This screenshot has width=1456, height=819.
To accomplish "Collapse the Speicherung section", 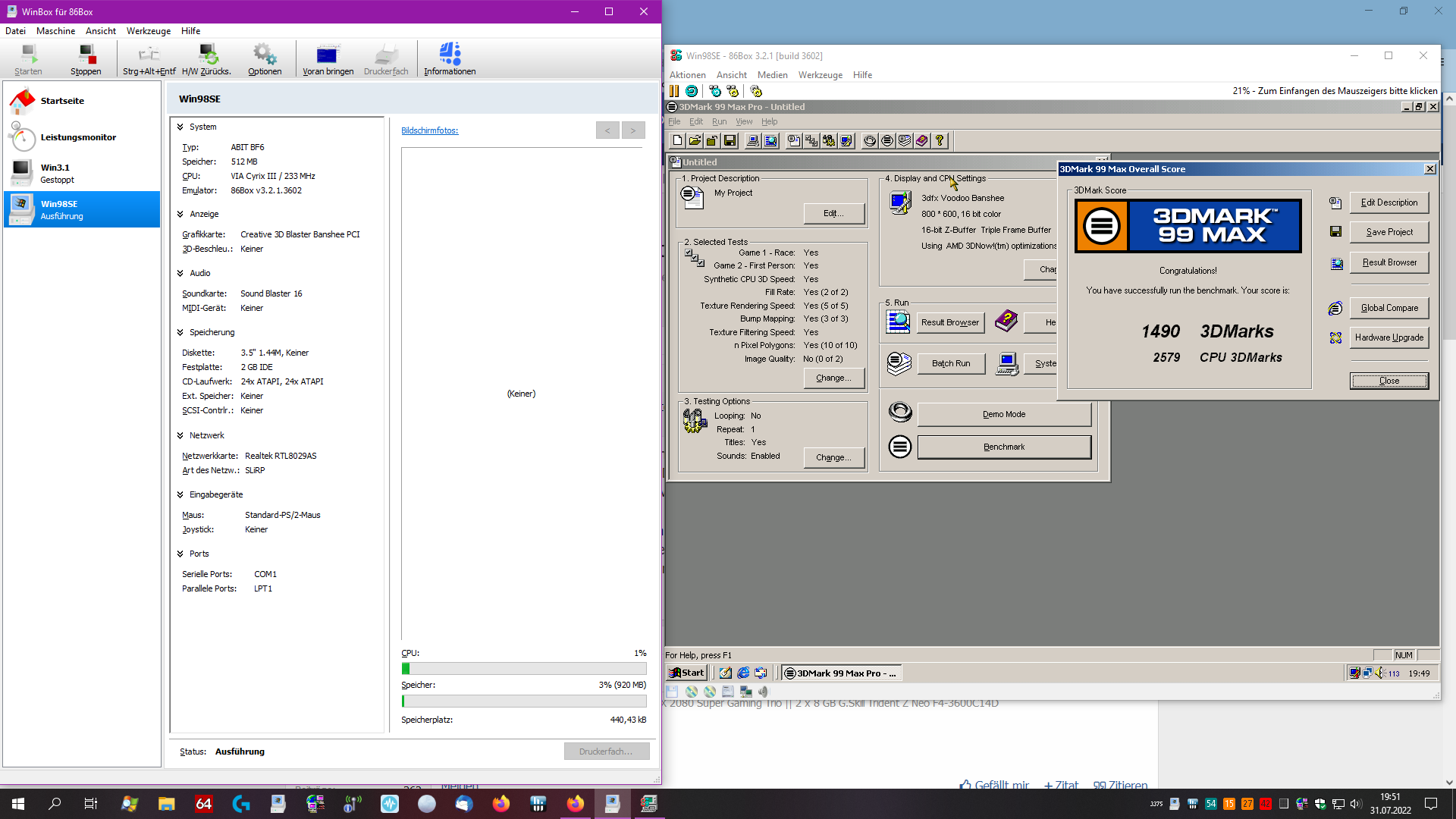I will tap(180, 332).
